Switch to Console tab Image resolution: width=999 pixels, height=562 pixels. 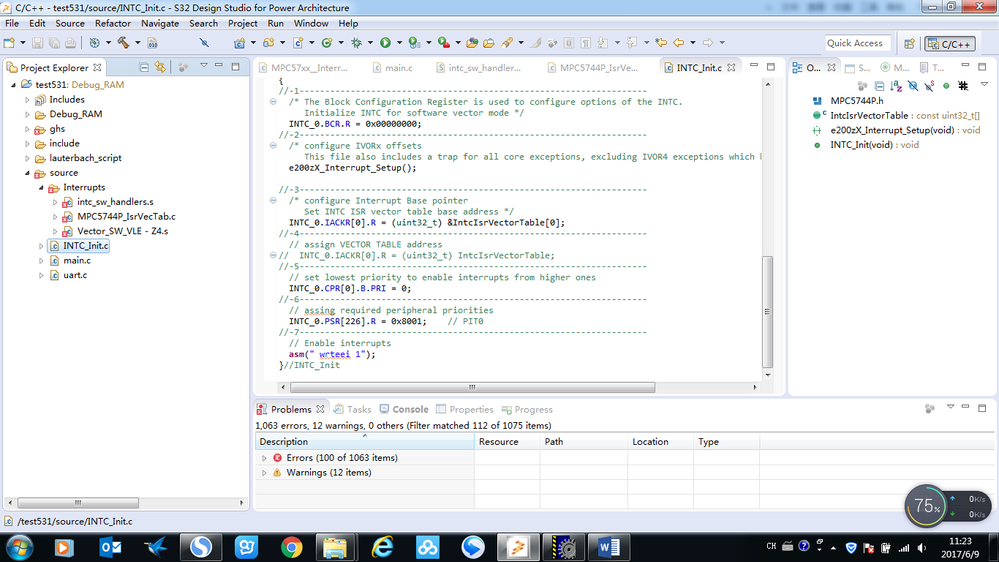(x=404, y=409)
